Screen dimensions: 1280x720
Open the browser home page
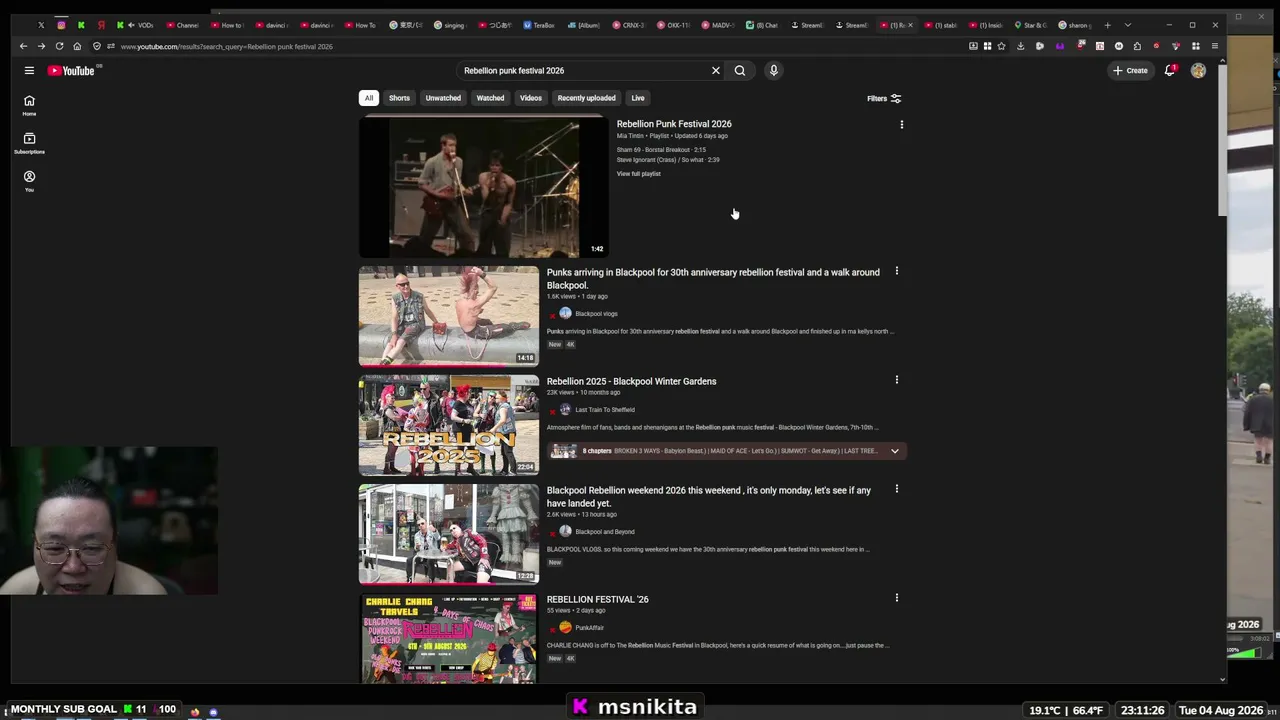coord(77,46)
